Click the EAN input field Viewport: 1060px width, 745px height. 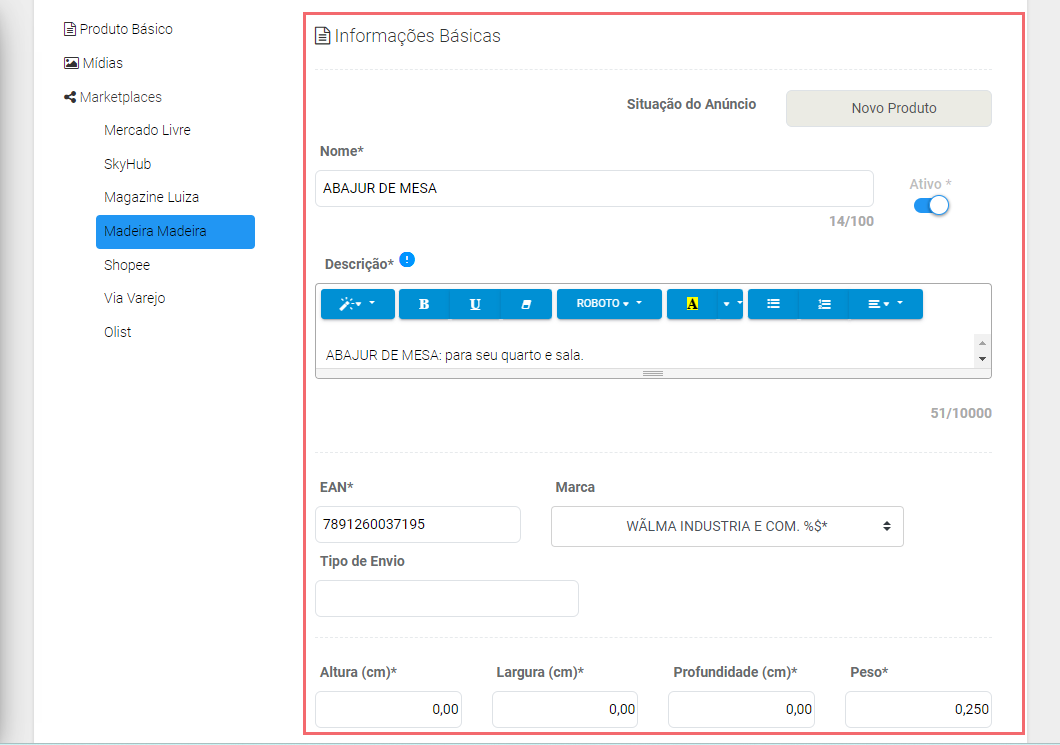pos(418,525)
